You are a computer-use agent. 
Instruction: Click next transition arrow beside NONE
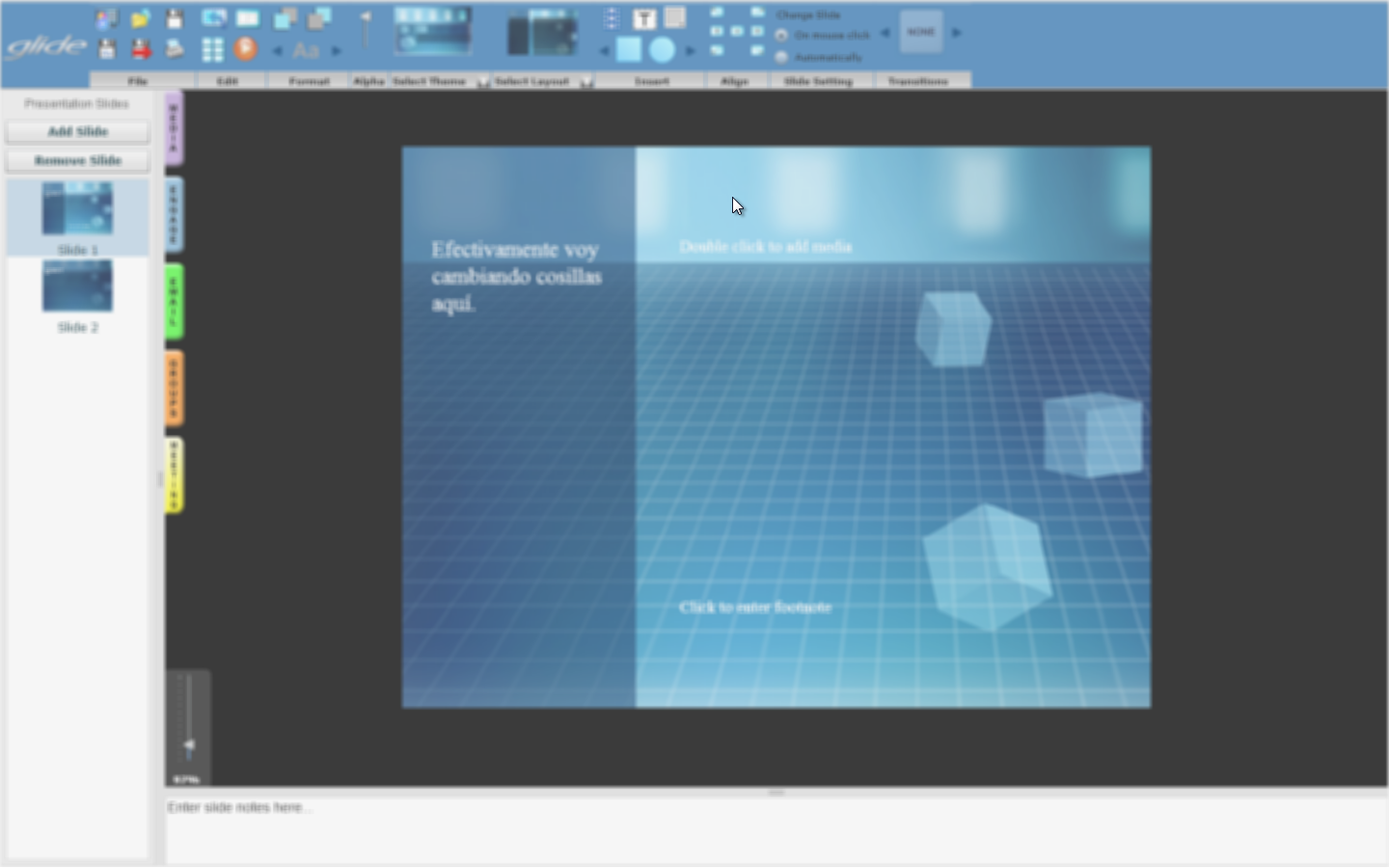[x=957, y=33]
